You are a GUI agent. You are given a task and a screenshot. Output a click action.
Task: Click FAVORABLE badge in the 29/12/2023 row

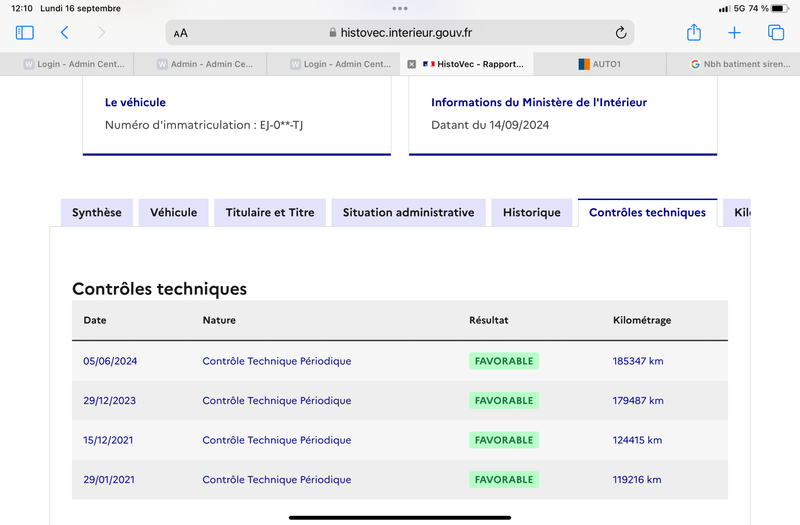click(504, 401)
